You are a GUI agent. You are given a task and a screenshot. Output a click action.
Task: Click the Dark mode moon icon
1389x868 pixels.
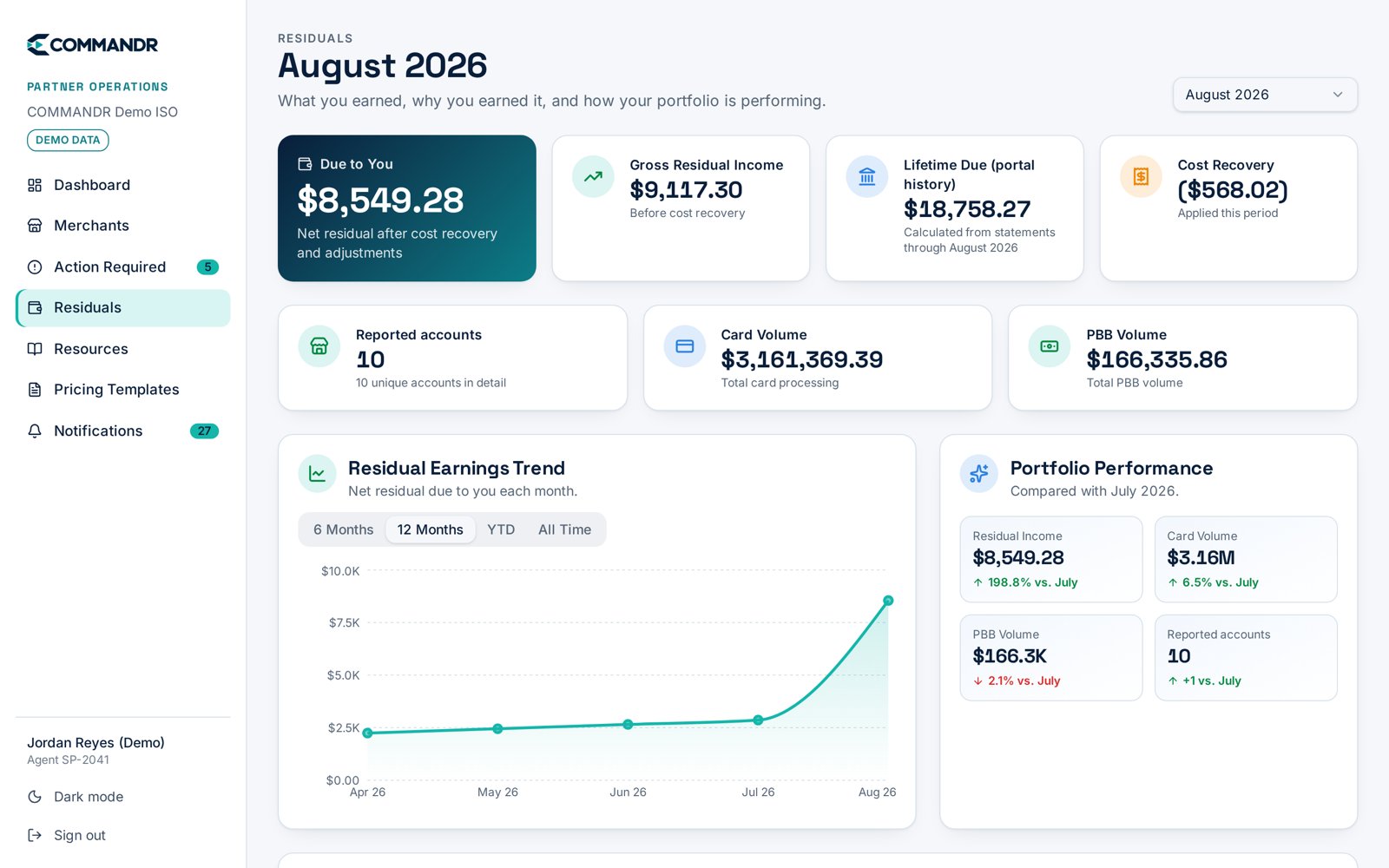tap(35, 797)
